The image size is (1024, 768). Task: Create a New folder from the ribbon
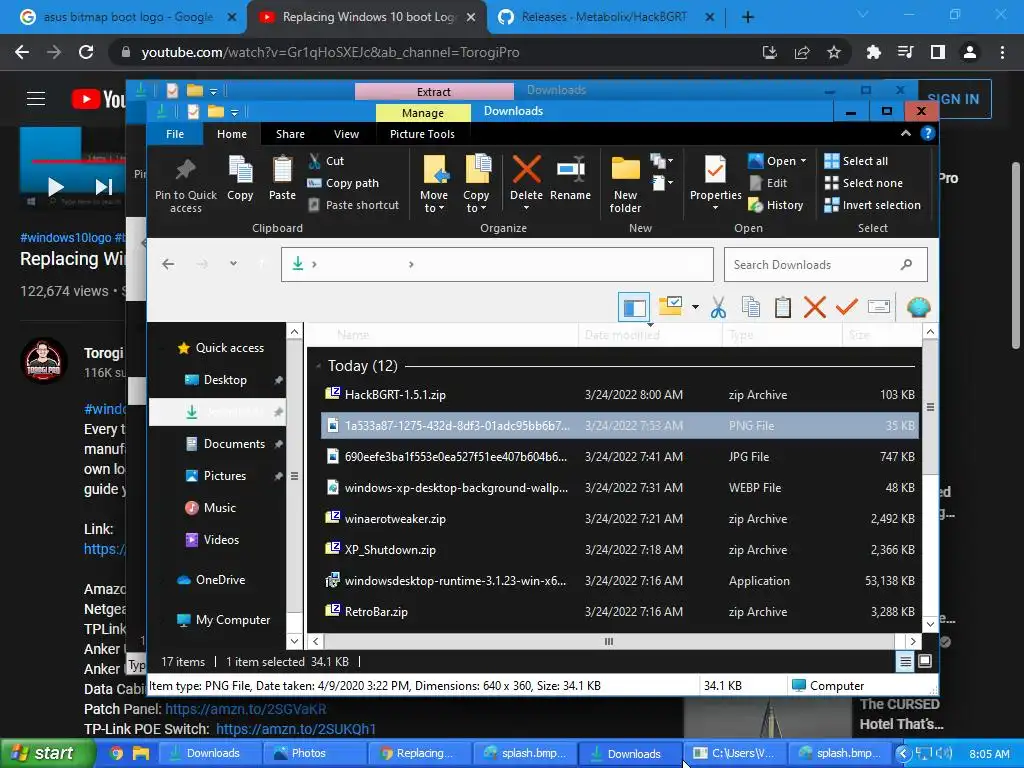[x=625, y=185]
